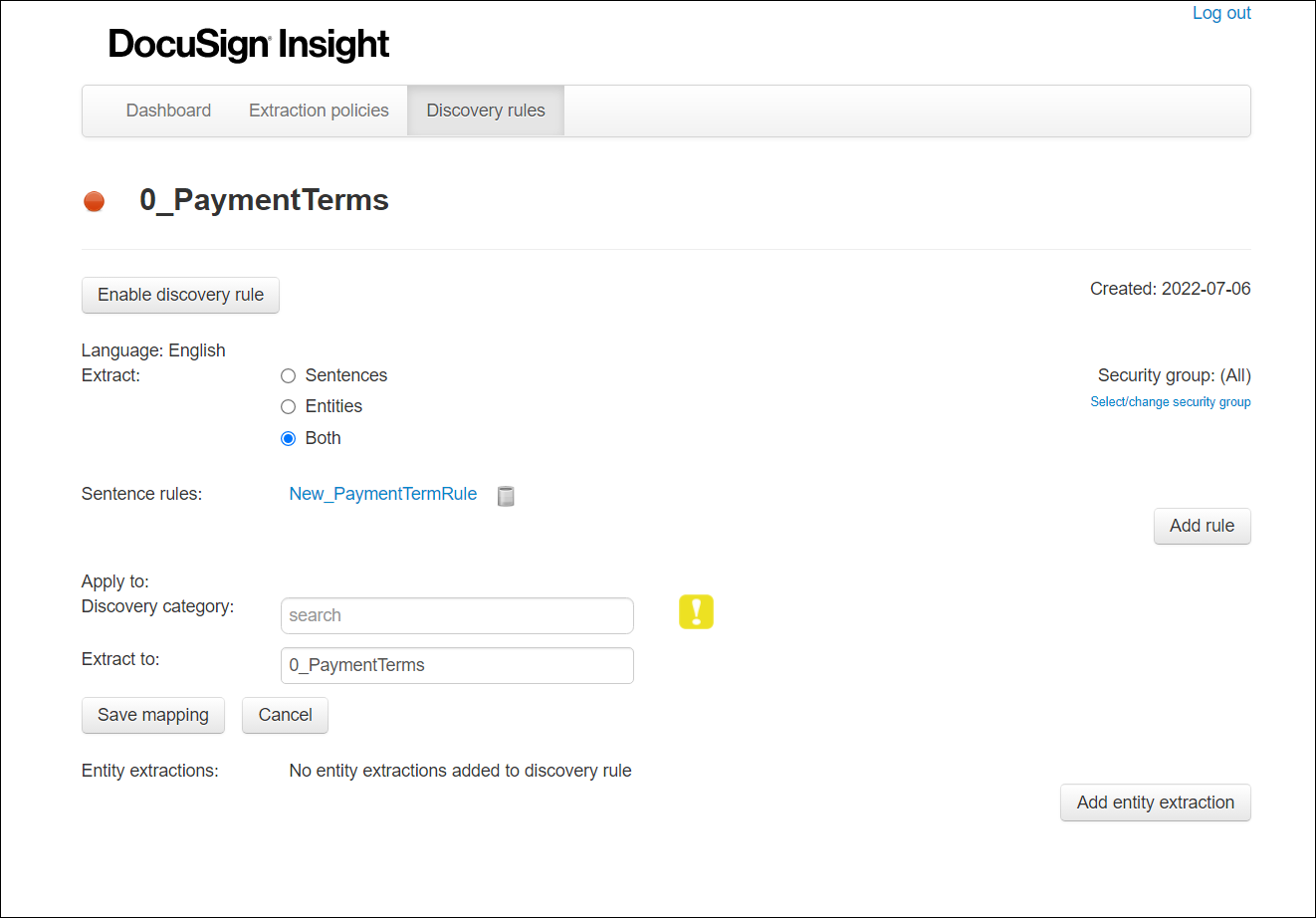Select the Entities extract option

[x=289, y=407]
